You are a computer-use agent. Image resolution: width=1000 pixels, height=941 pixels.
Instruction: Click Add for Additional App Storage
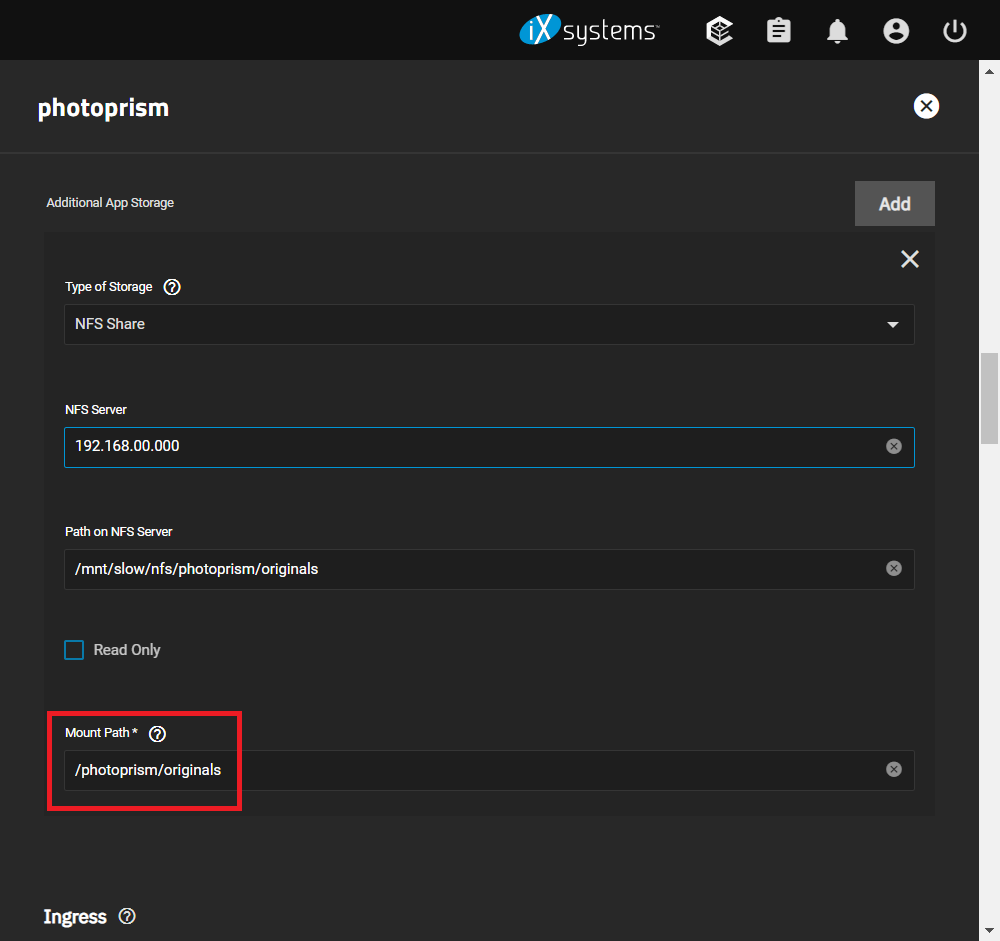pos(894,204)
